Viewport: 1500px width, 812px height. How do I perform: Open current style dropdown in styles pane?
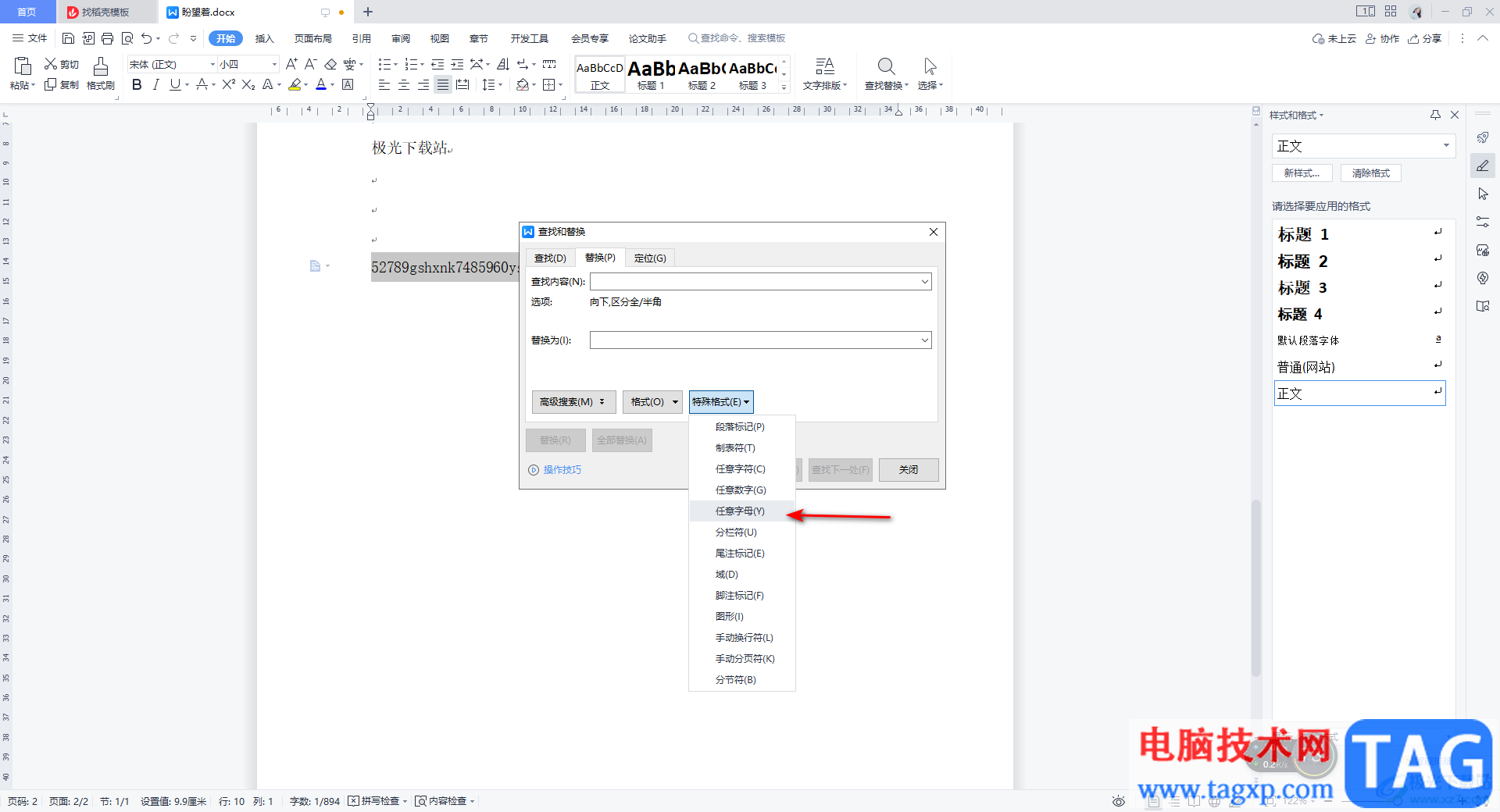pyautogui.click(x=1446, y=146)
